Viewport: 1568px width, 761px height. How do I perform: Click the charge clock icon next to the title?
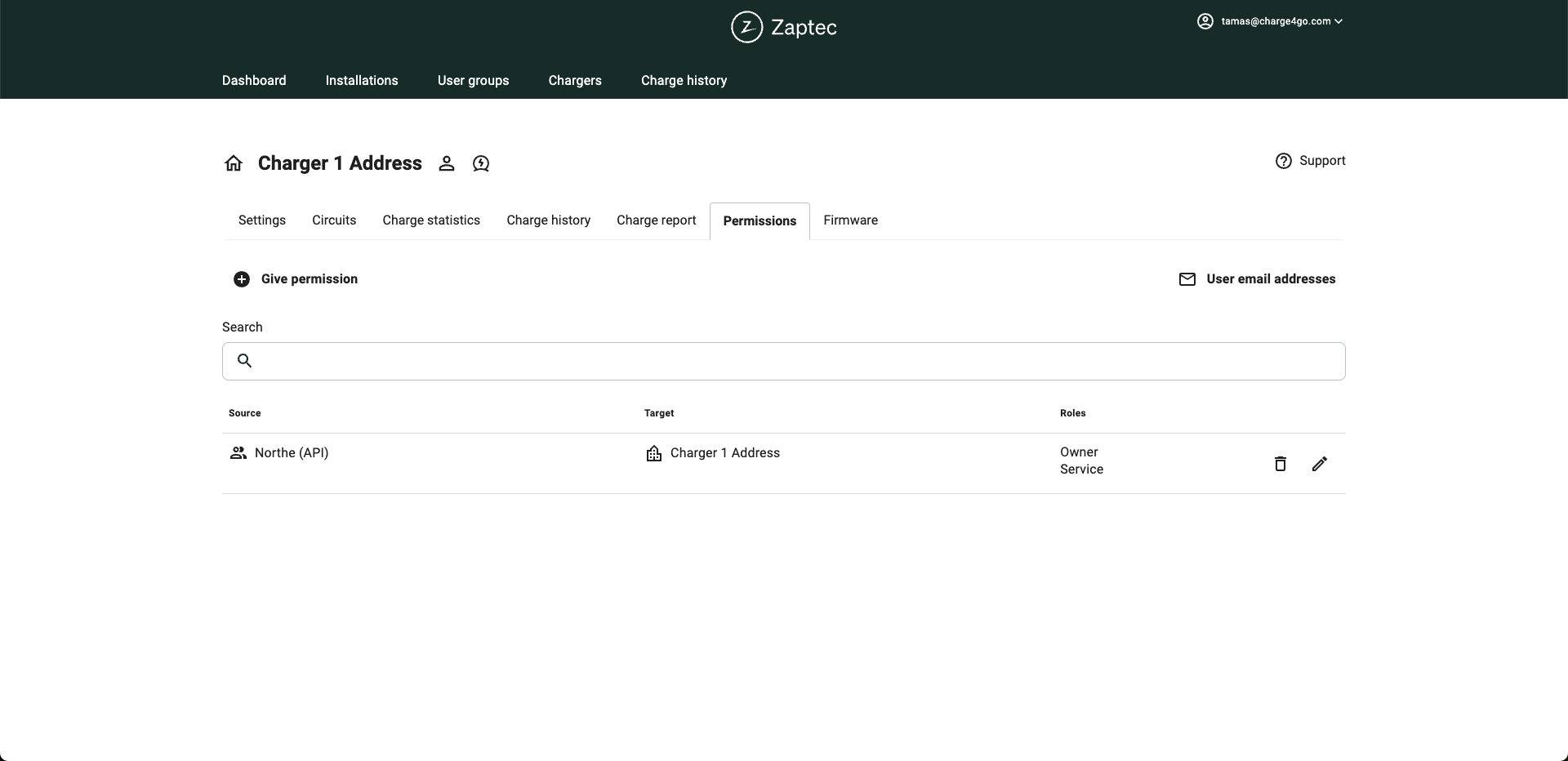[481, 163]
